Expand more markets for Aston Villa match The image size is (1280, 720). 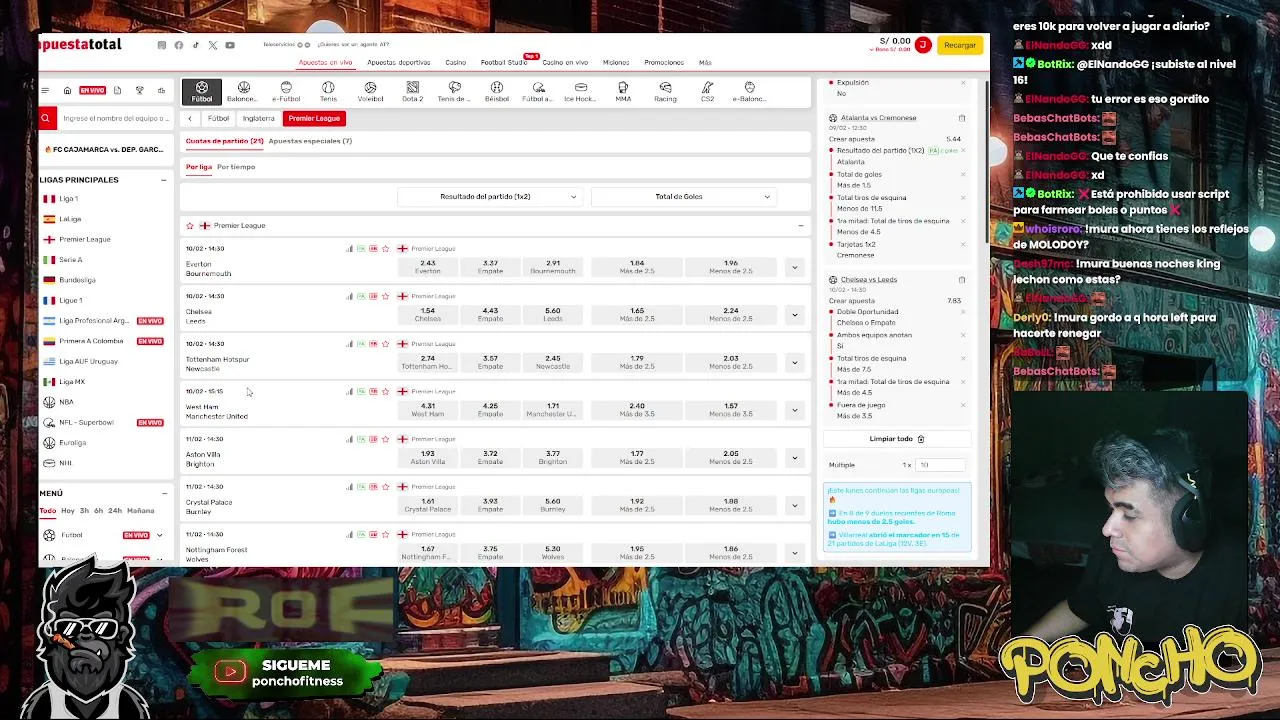(794, 458)
